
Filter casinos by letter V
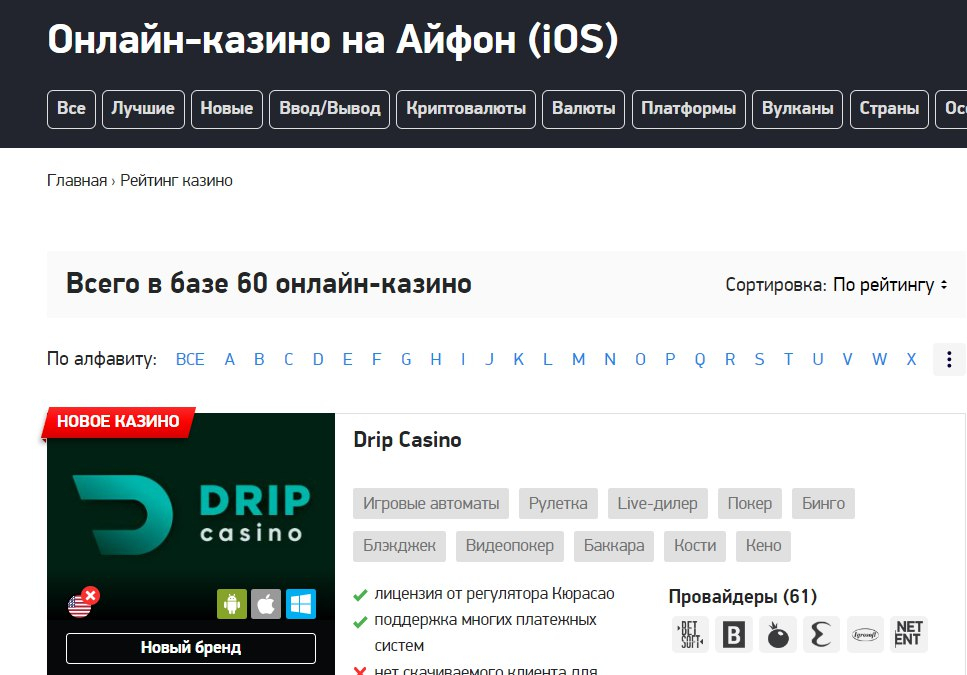(847, 359)
